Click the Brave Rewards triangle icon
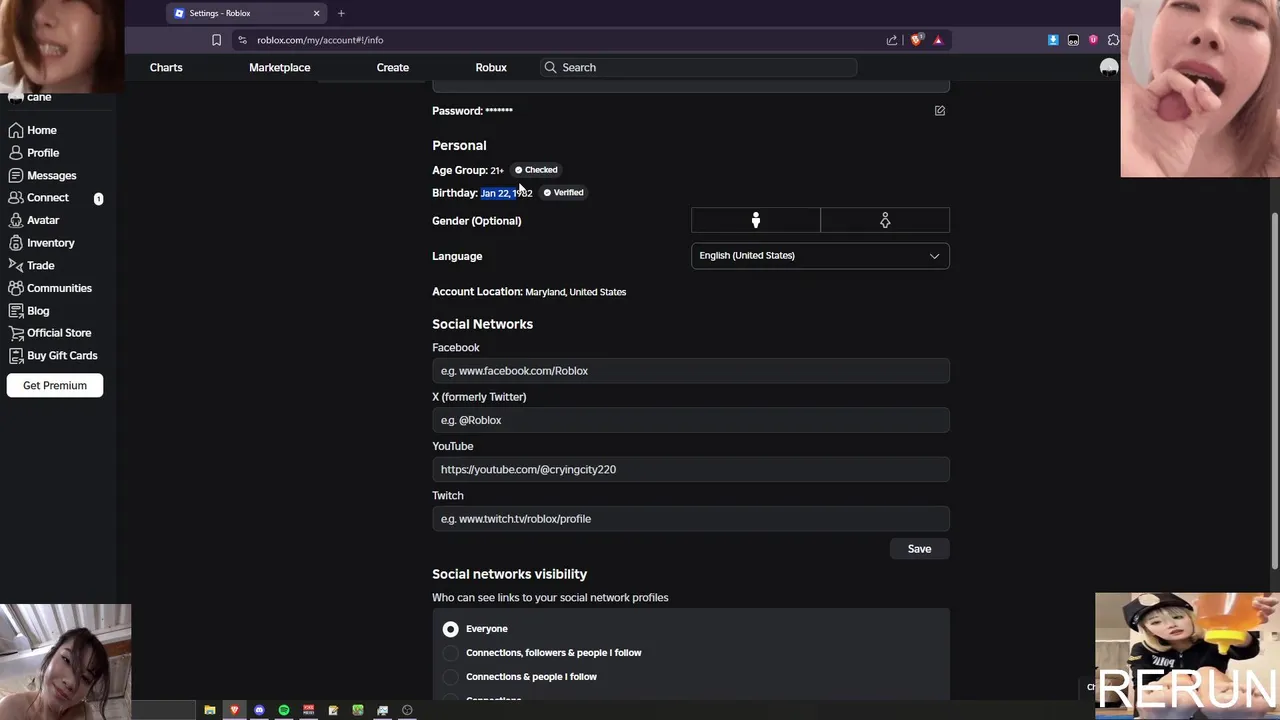 pyautogui.click(x=938, y=40)
